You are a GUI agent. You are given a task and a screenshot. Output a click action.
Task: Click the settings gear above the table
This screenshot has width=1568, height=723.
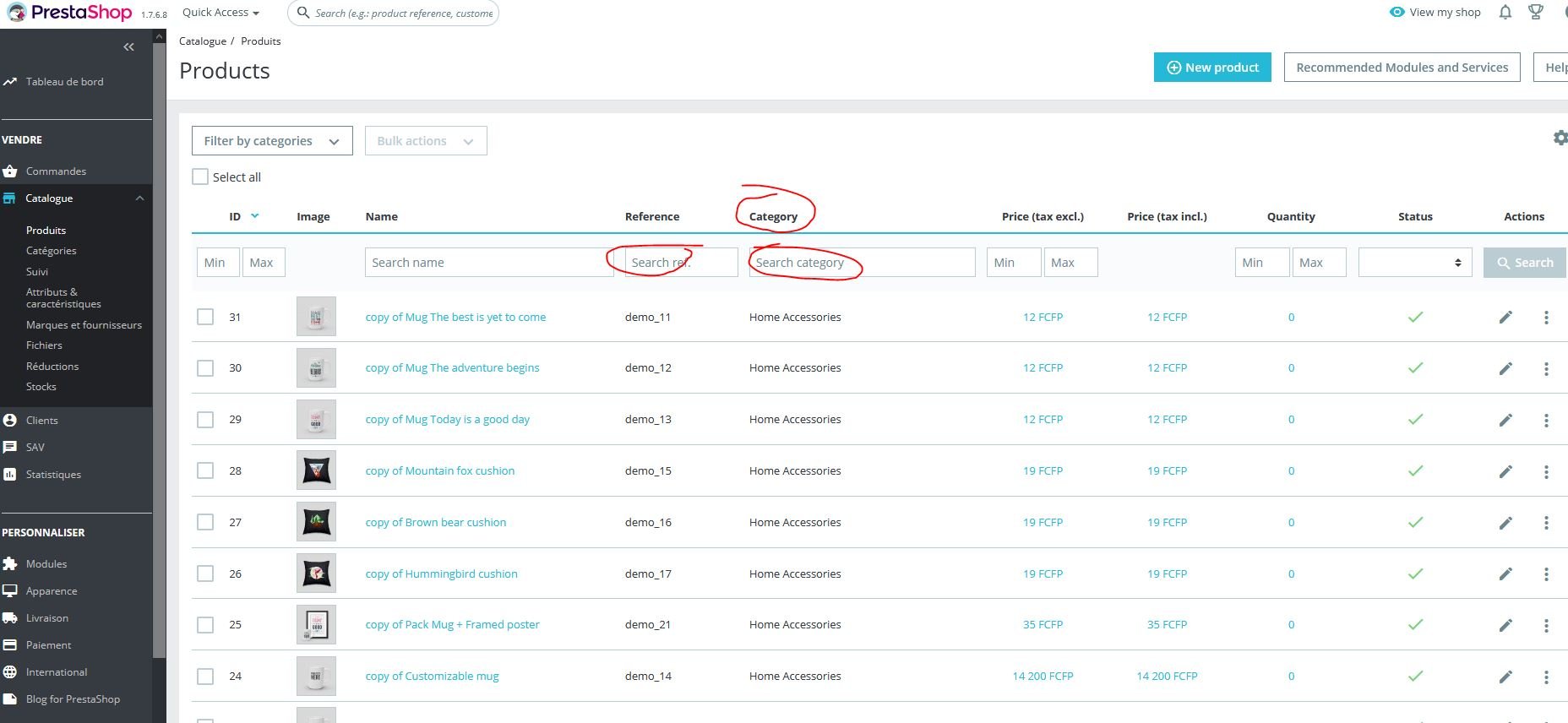tap(1560, 138)
